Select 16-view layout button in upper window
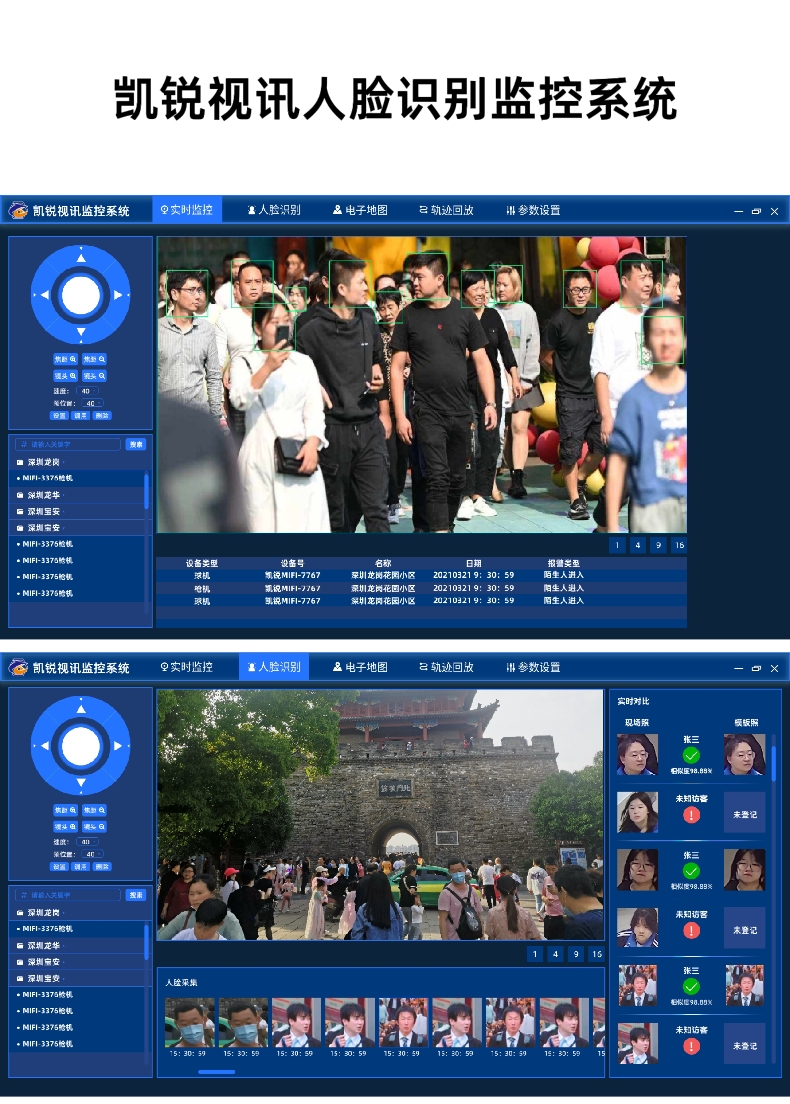This screenshot has width=790, height=1104. (x=679, y=545)
